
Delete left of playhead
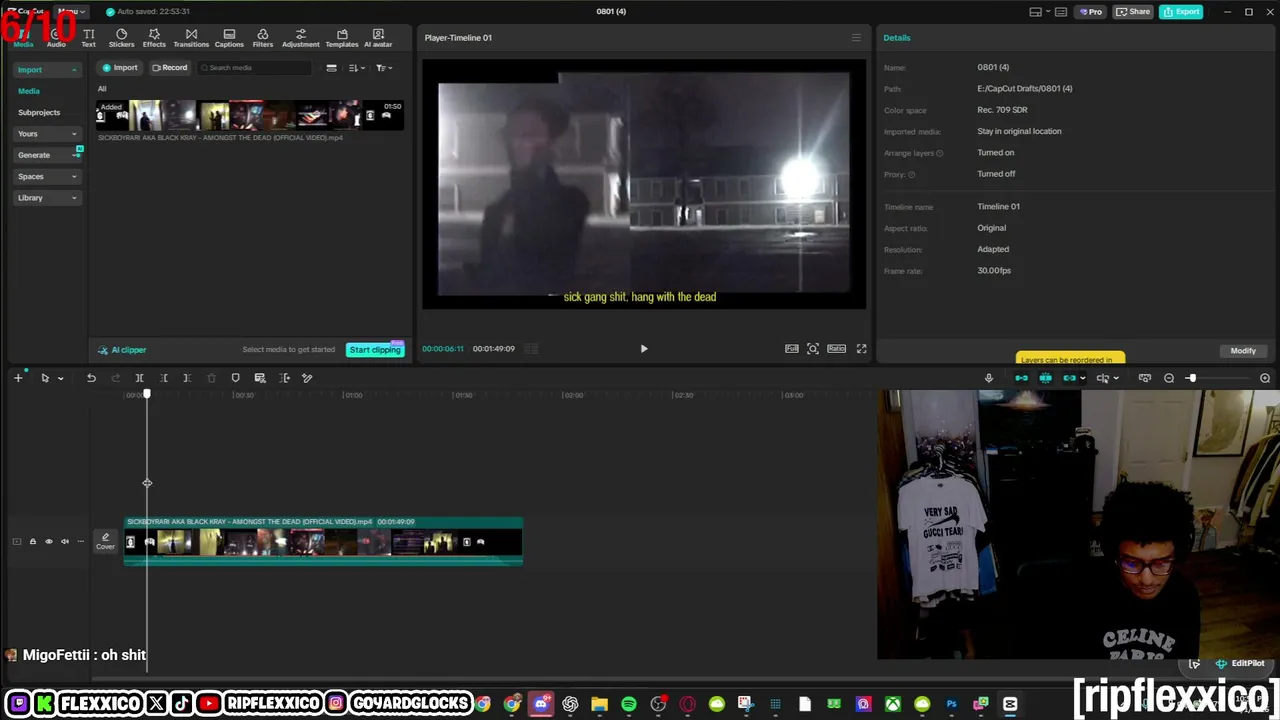click(163, 378)
